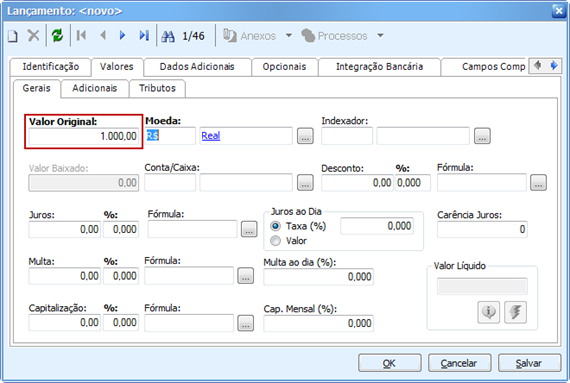Click the delete X icon in toolbar
This screenshot has height=383, width=570.
33,36
